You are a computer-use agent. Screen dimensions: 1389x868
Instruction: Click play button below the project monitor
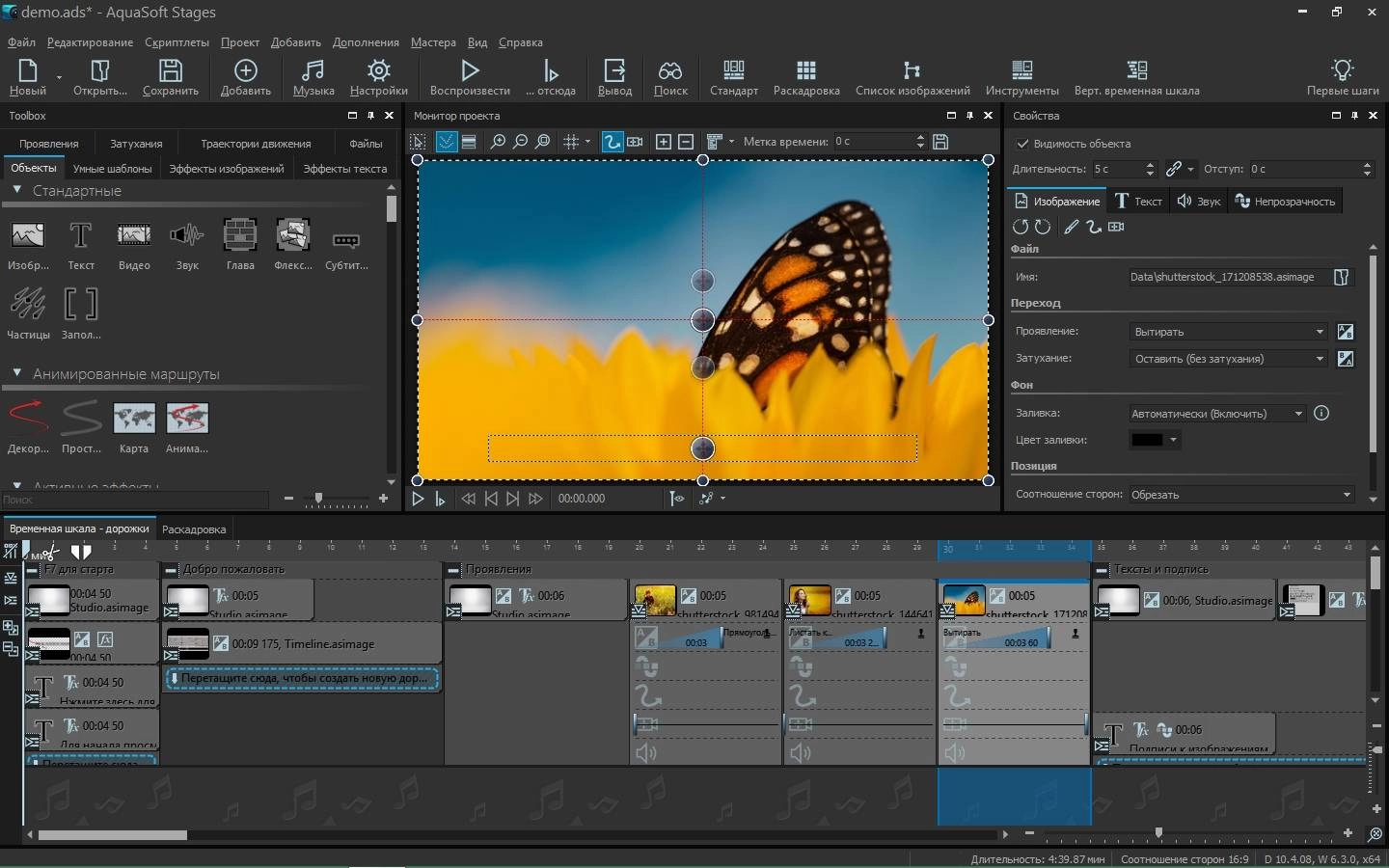click(x=418, y=499)
